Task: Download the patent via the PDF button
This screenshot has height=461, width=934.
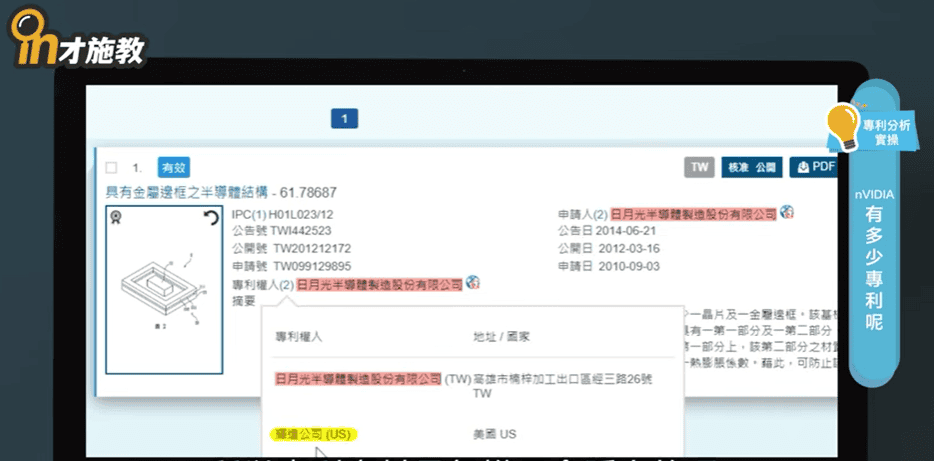Action: click(x=812, y=167)
